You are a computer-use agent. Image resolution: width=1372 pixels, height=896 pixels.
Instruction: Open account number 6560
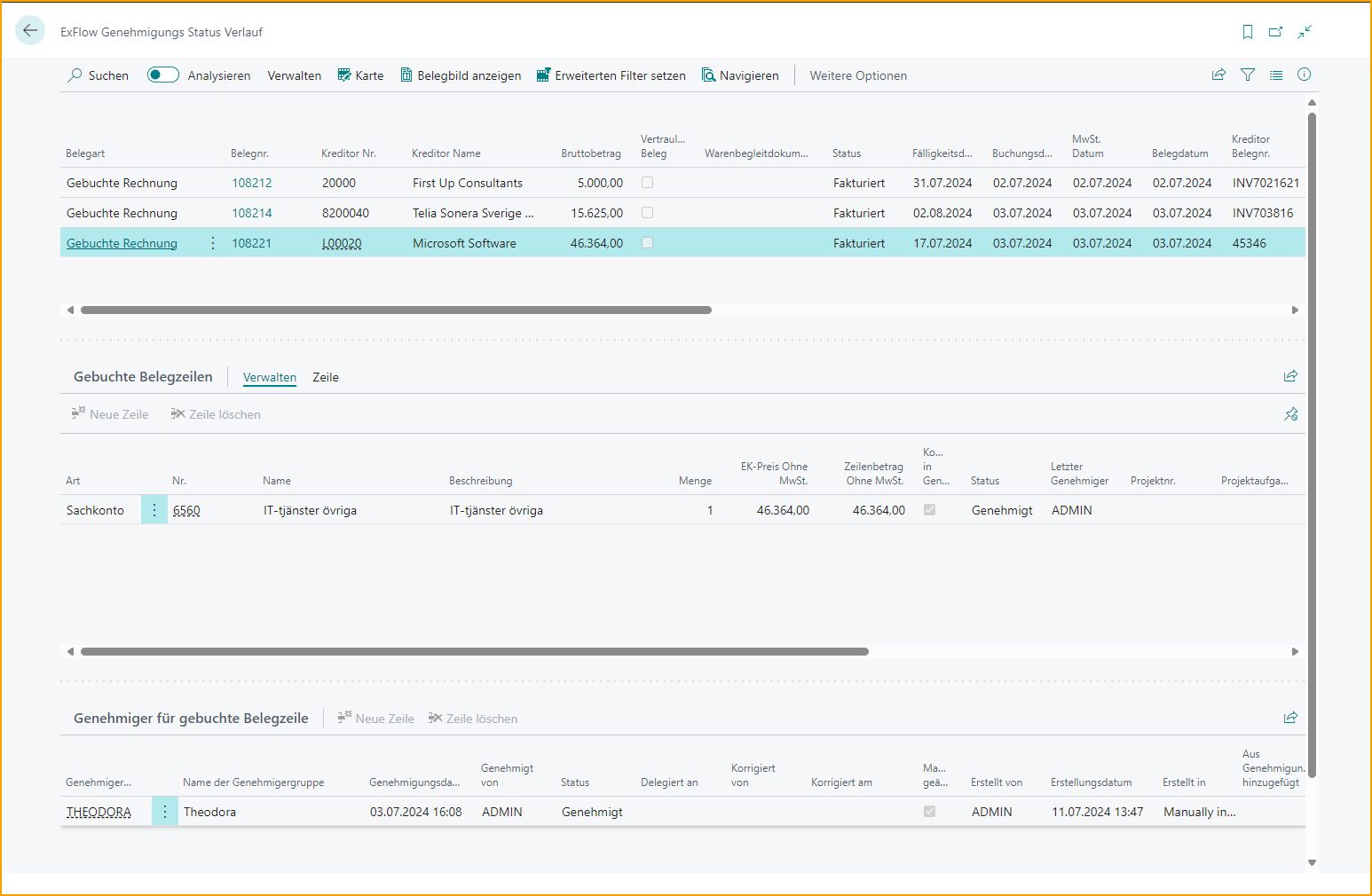(x=186, y=510)
